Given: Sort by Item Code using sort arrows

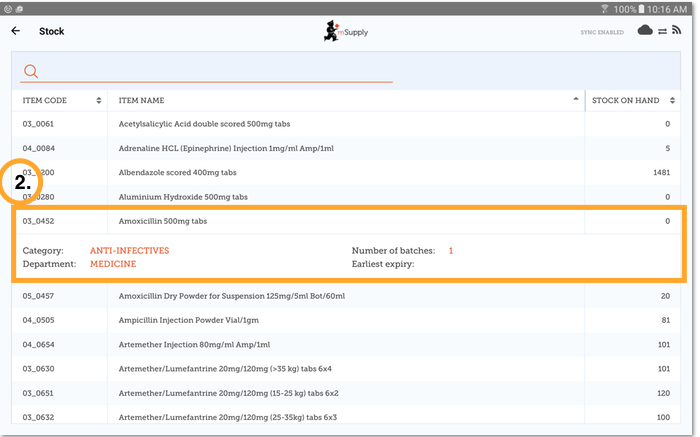Looking at the screenshot, I should tap(98, 100).
